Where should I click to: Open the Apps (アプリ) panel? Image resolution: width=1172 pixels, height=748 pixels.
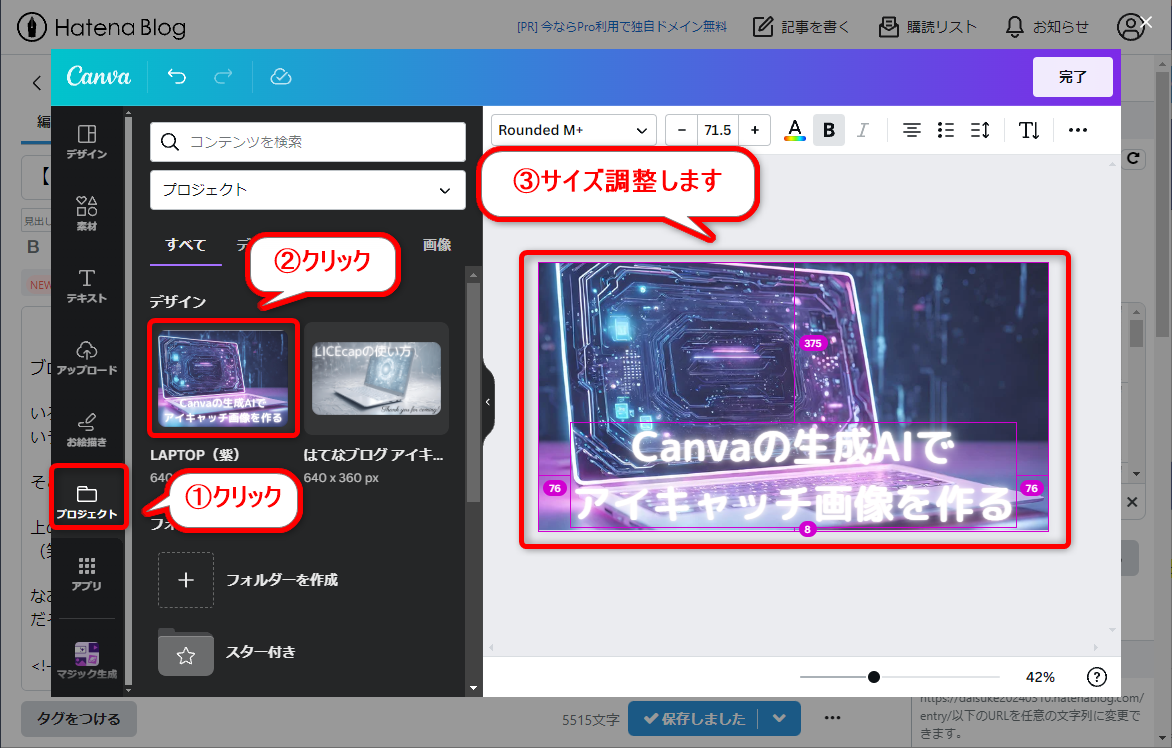(87, 574)
